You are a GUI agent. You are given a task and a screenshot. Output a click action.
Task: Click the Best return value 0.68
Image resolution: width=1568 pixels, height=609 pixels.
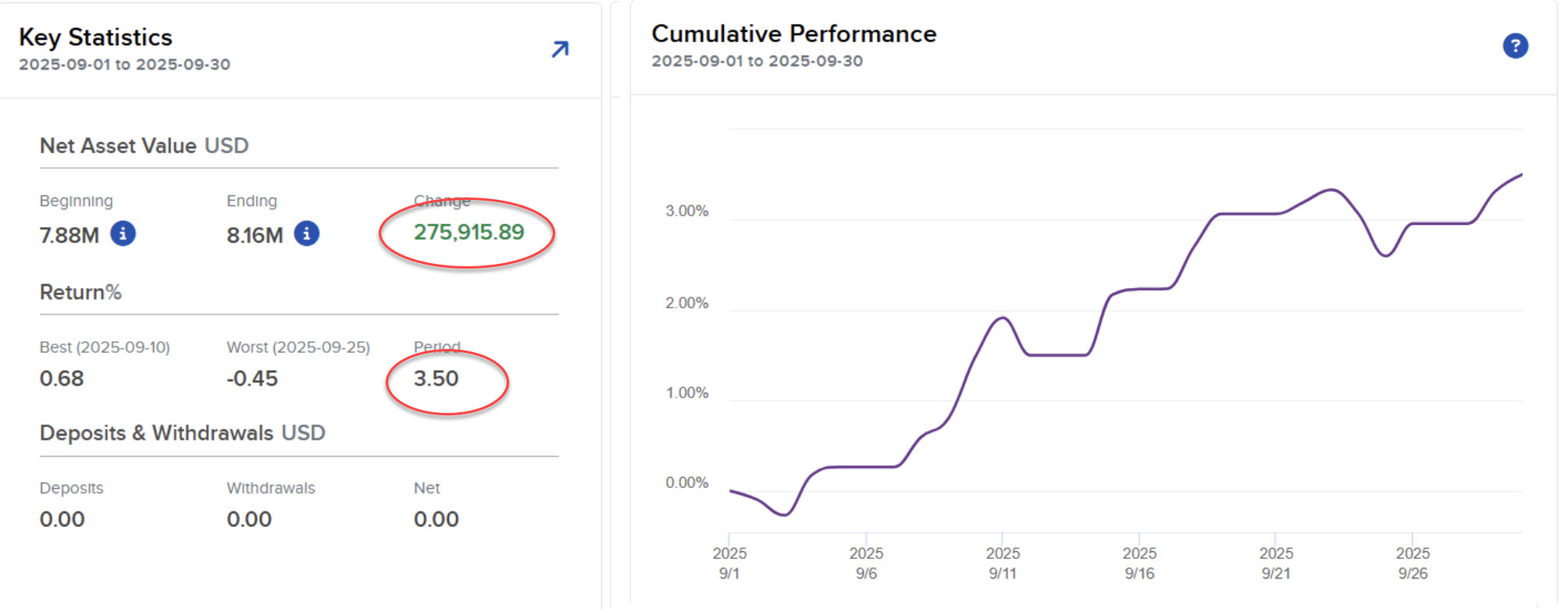62,379
